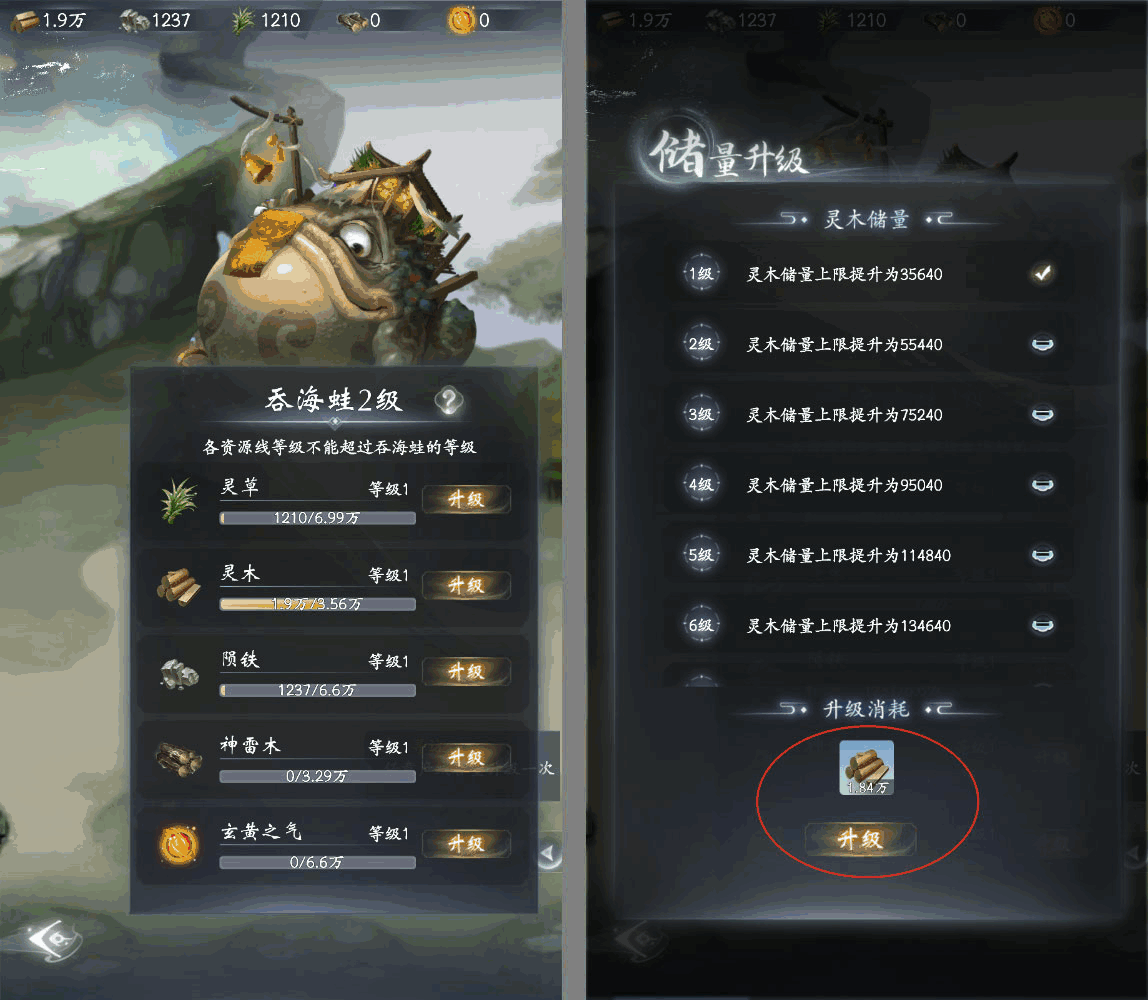Expand the side panel arrow on right edge
This screenshot has height=1000, width=1148.
548,853
